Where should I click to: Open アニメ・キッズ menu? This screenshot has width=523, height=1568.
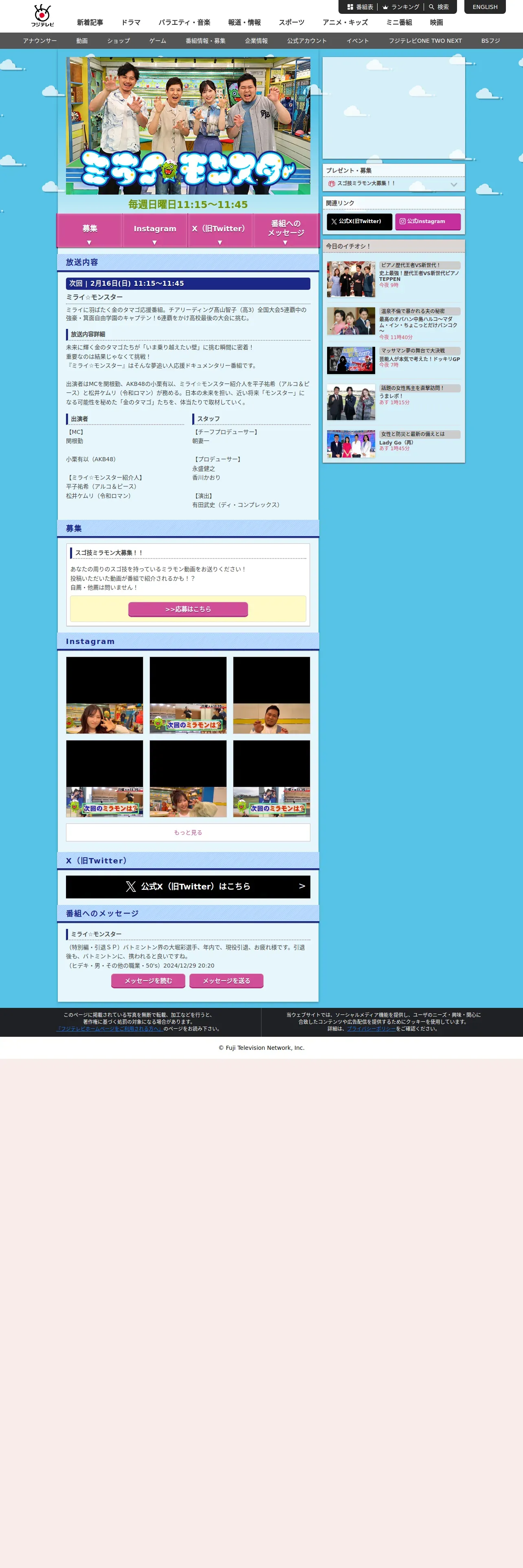coord(345,22)
